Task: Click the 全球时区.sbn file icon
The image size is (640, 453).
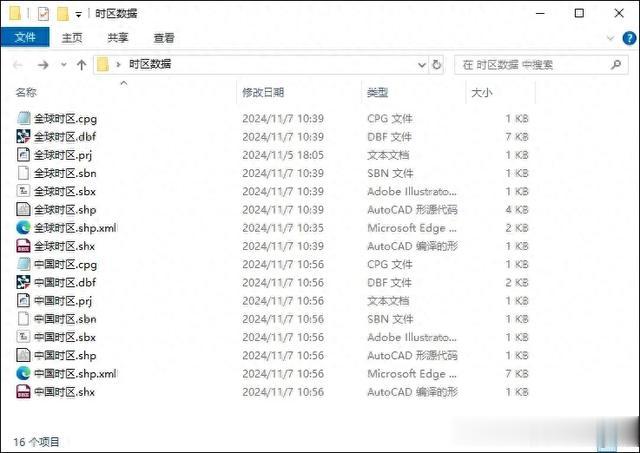Action: coord(23,173)
